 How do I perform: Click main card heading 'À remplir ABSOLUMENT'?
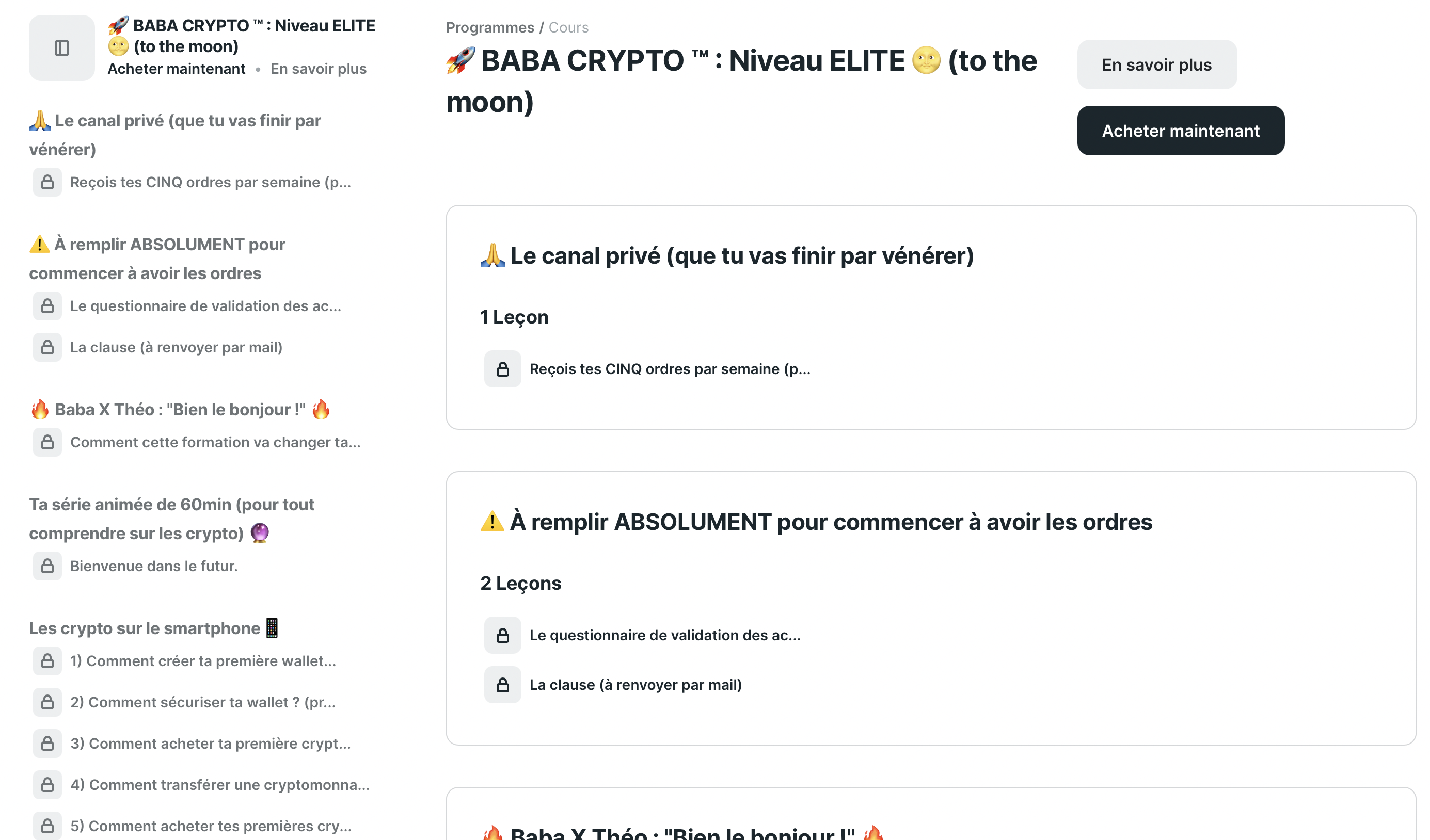(831, 522)
